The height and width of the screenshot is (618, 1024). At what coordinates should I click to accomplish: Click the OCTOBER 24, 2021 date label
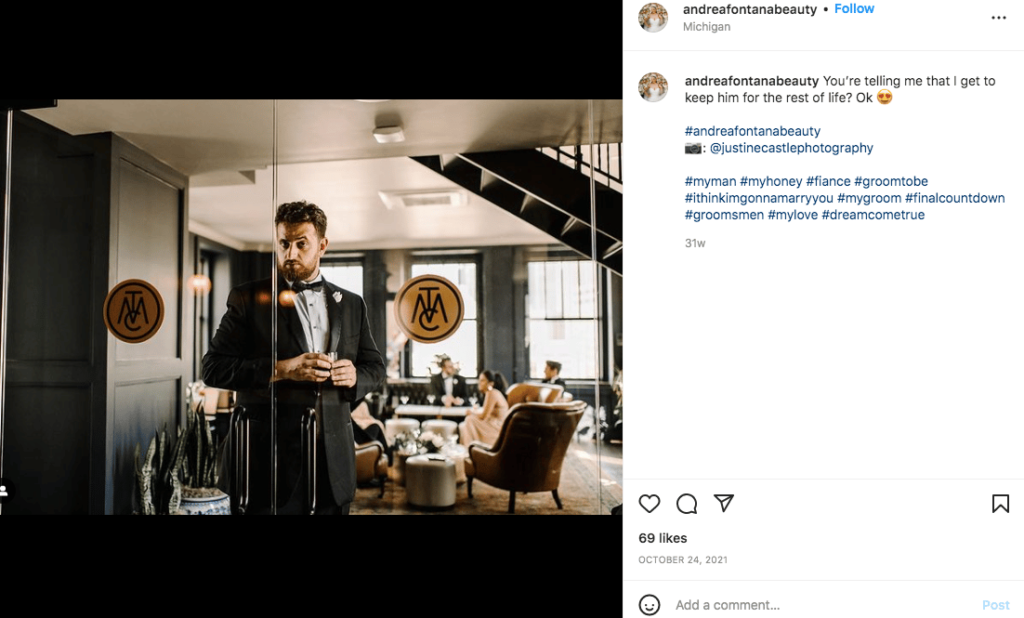coord(682,560)
